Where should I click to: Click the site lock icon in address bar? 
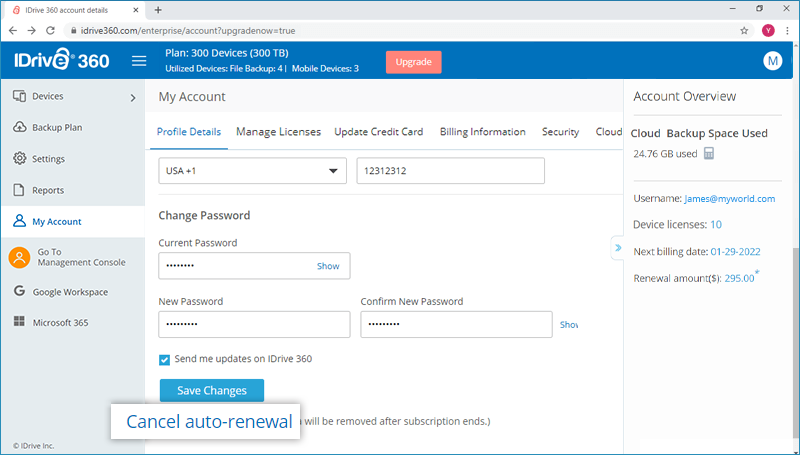[73, 31]
